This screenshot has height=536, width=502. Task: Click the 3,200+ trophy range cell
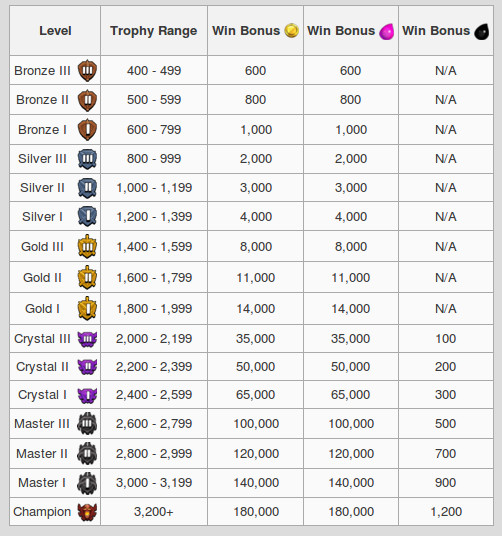click(x=154, y=512)
